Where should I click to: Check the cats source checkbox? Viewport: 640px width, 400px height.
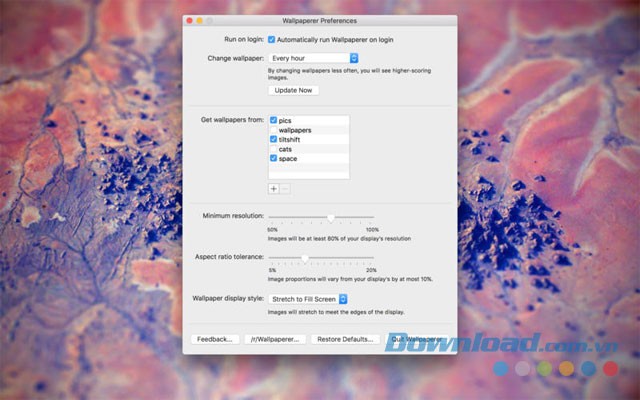[274, 149]
